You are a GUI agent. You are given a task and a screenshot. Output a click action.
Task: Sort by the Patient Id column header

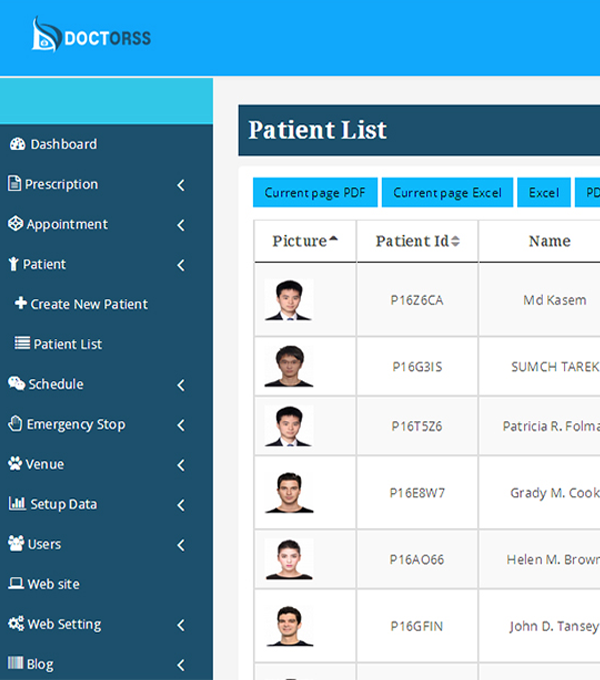(x=417, y=241)
